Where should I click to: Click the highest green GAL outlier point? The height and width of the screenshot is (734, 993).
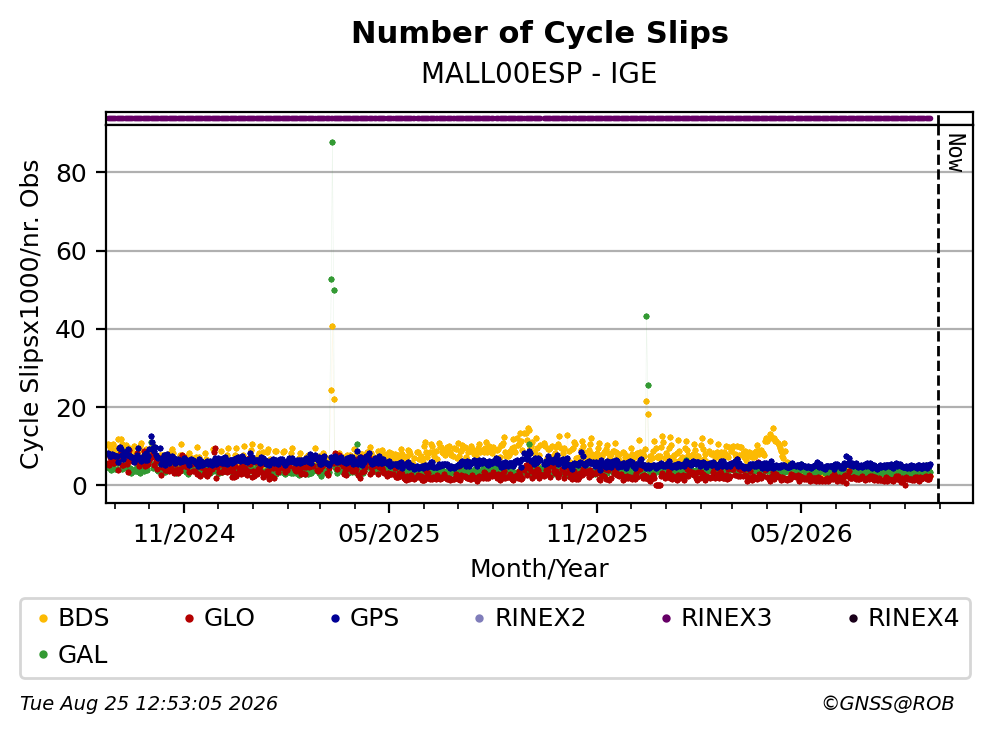click(332, 142)
